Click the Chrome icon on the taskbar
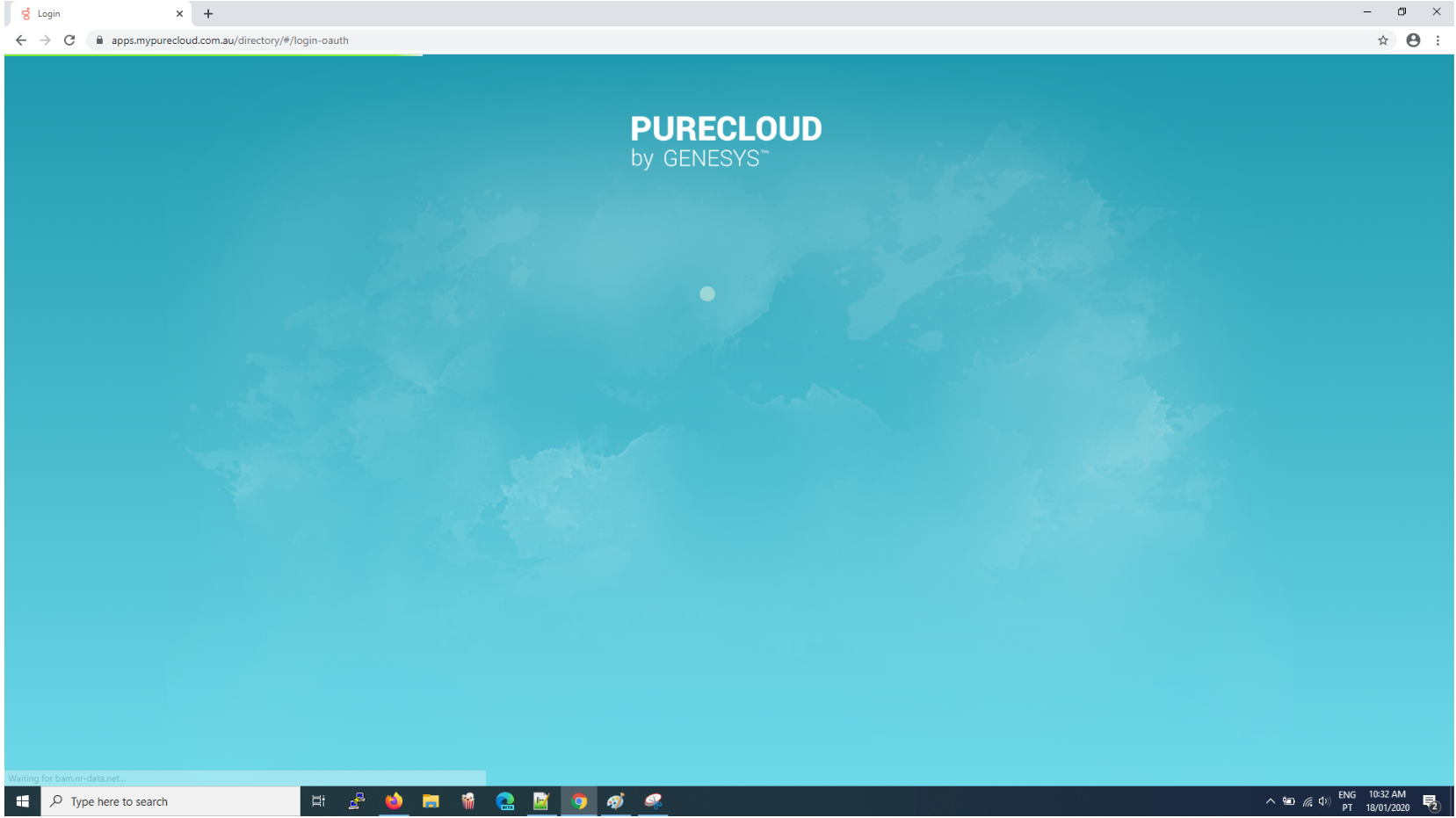 (579, 801)
